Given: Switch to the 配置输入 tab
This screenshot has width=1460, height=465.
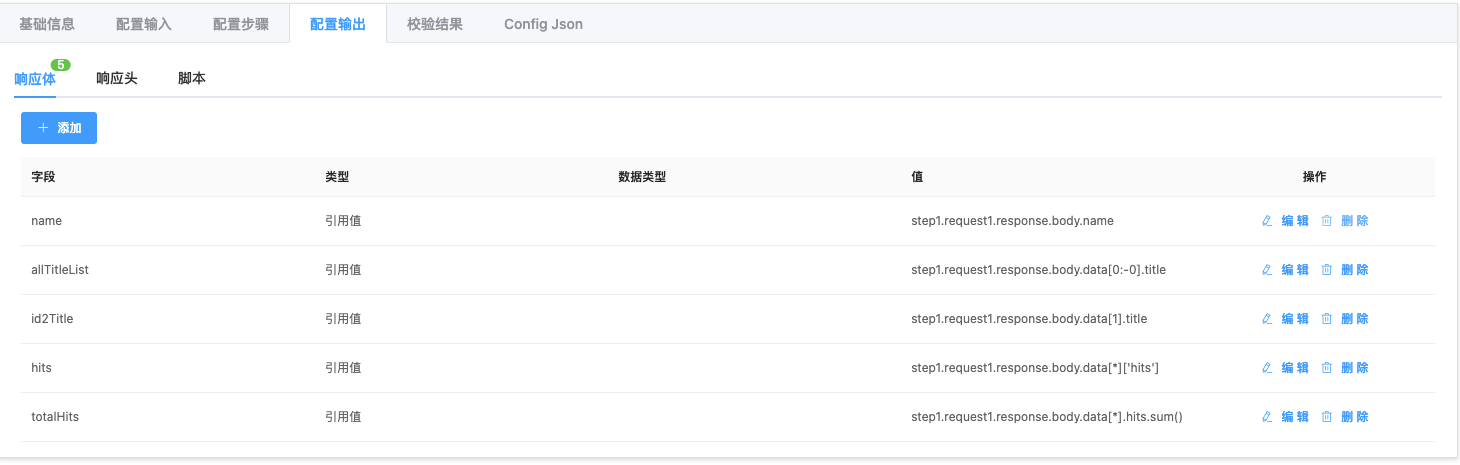Looking at the screenshot, I should (x=144, y=24).
